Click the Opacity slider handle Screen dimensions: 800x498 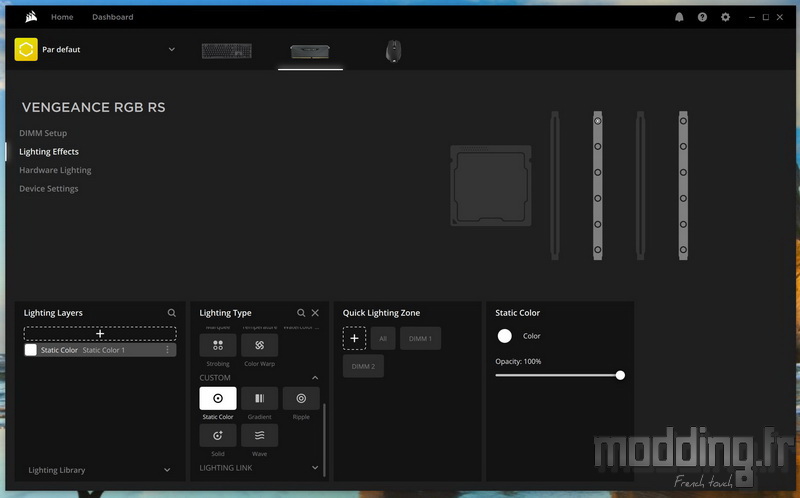[620, 376]
